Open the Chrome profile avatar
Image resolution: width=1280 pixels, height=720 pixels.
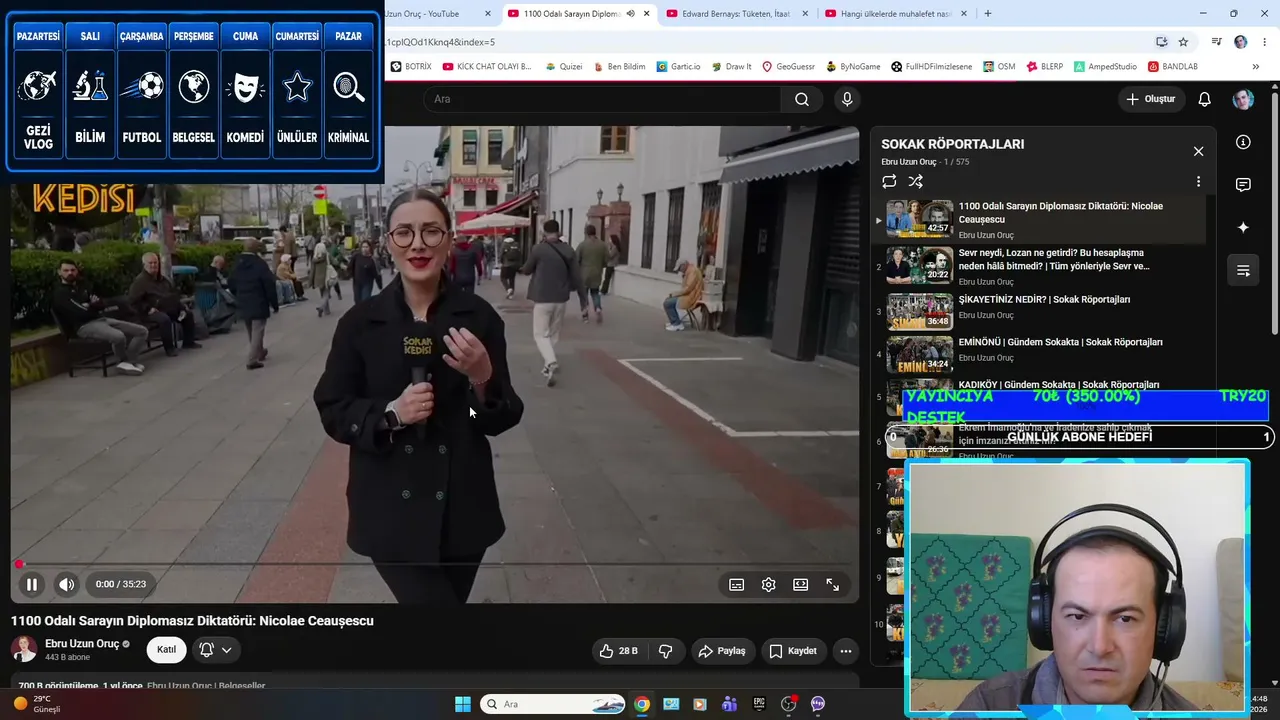pos(1241,42)
